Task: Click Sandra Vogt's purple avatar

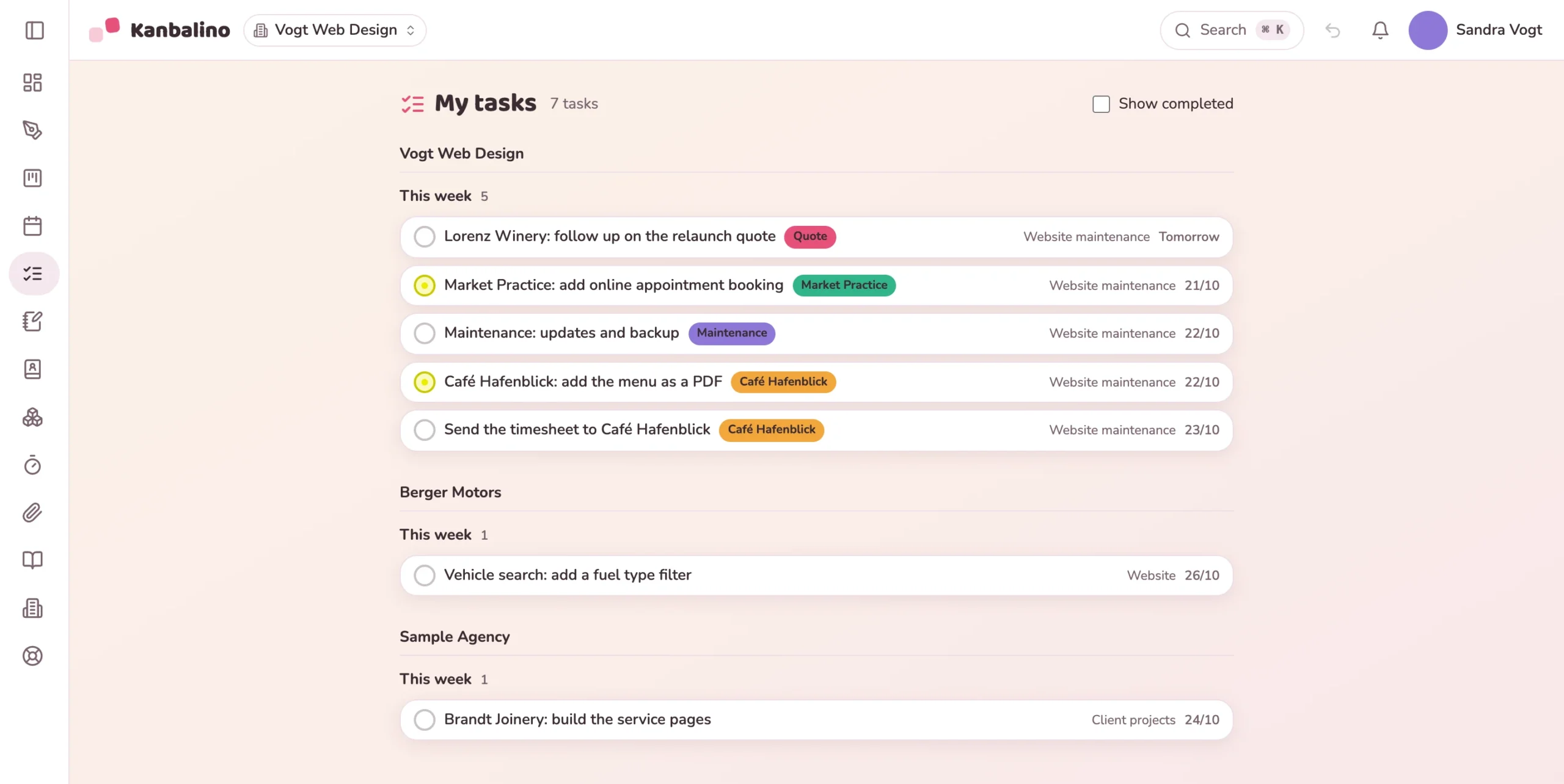Action: [x=1428, y=30]
